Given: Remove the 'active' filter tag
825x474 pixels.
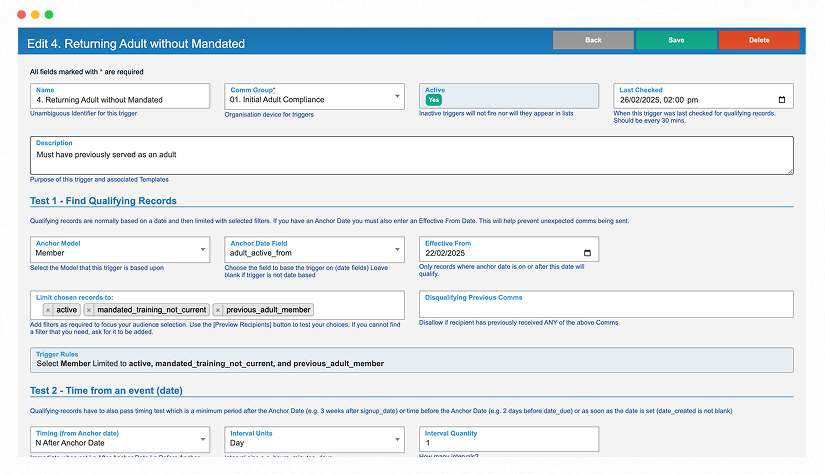Looking at the screenshot, I should pos(48,310).
